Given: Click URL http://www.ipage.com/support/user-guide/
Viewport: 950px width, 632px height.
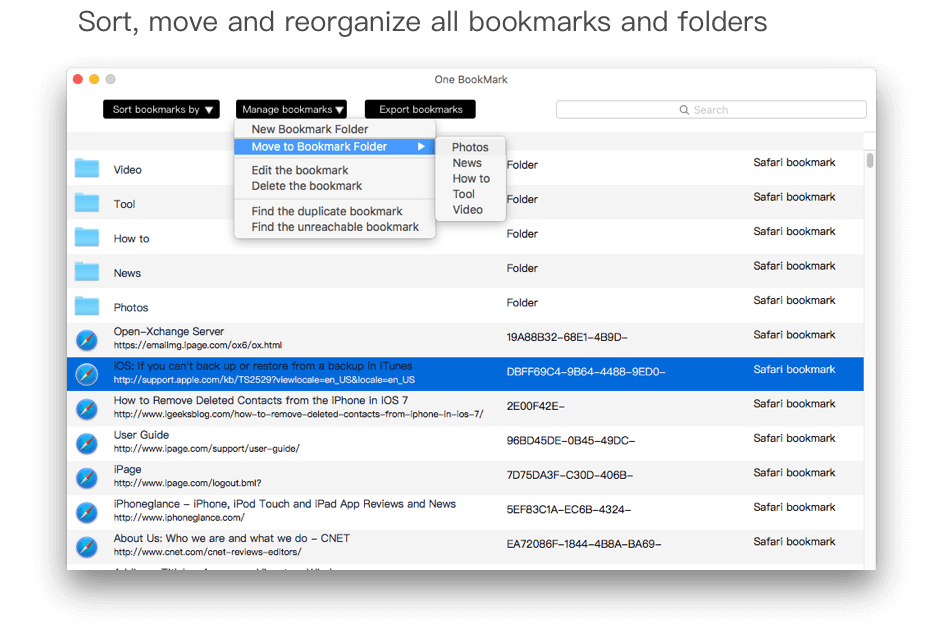Looking at the screenshot, I should pos(207,449).
